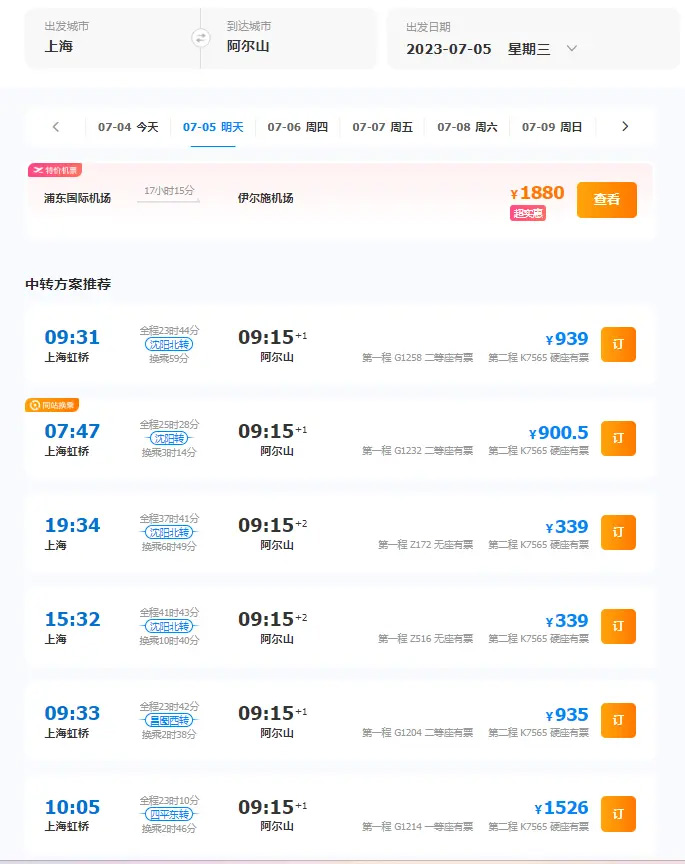
Task: Swap departure and arrival cities
Action: click(200, 38)
